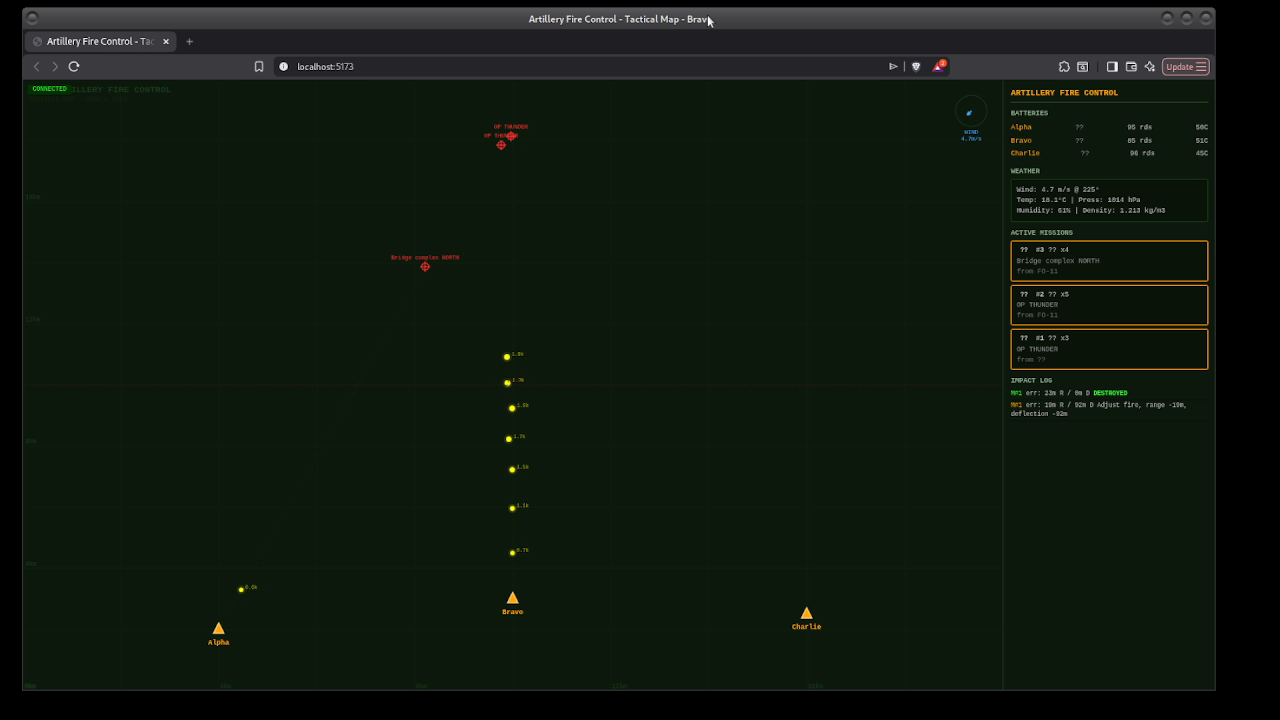Click the bookmark icon in the address bar
The width and height of the screenshot is (1280, 720).
tap(259, 66)
